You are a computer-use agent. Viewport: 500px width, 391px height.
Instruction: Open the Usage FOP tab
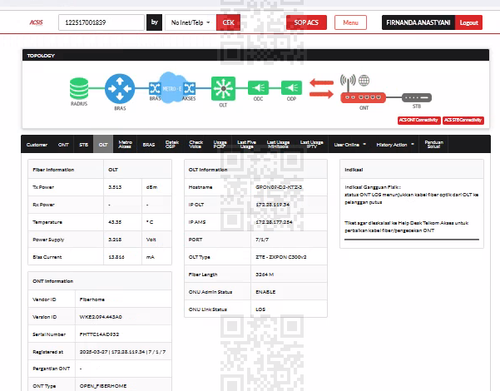[x=220, y=144]
